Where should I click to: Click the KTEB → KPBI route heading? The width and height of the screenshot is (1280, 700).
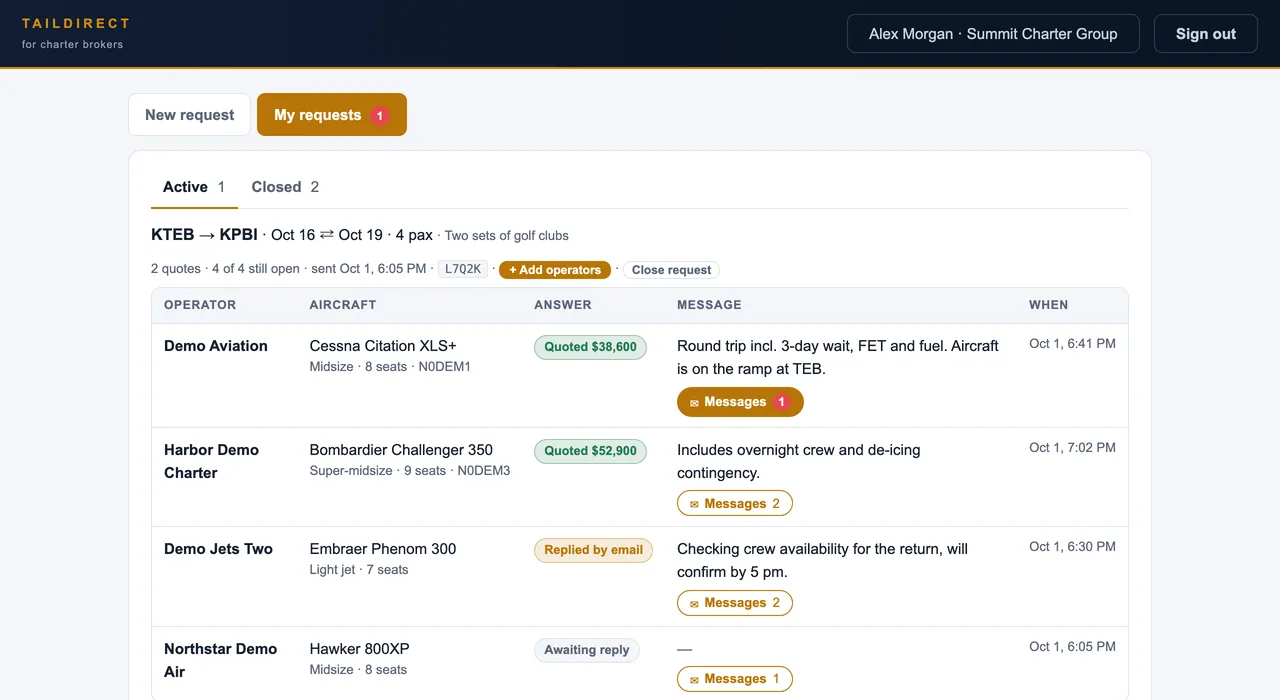[x=204, y=235]
